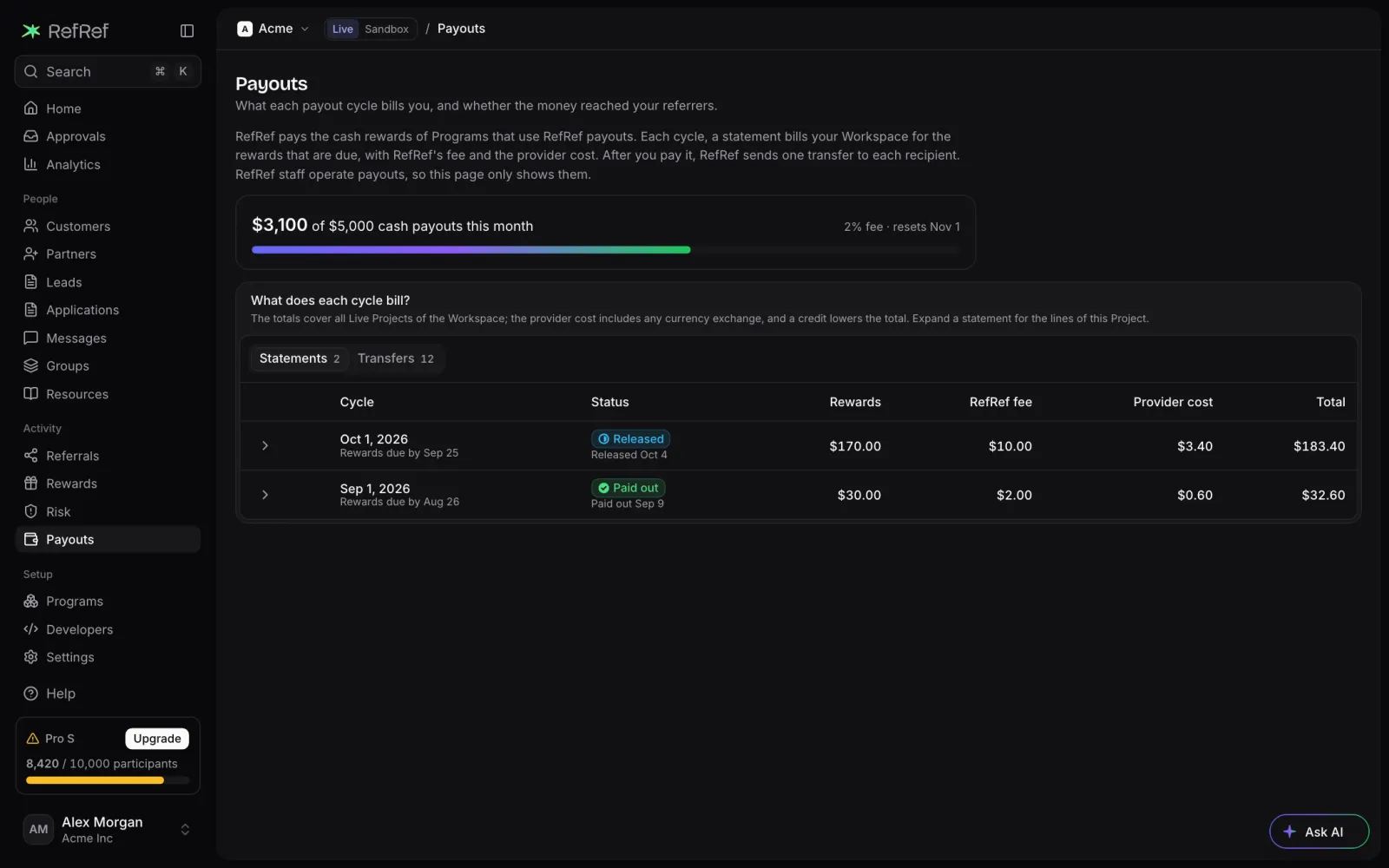This screenshot has width=1389, height=868.
Task: Go to the Payouts sidebar item
Action: (x=108, y=540)
